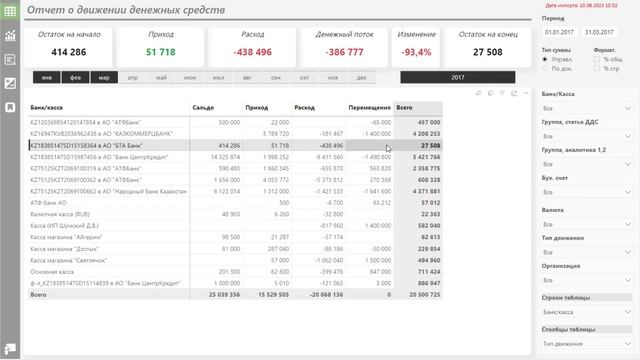This screenshot has width=640, height=360.
Task: Select the Касса магазина "Светлячок" row
Action: 235,260
